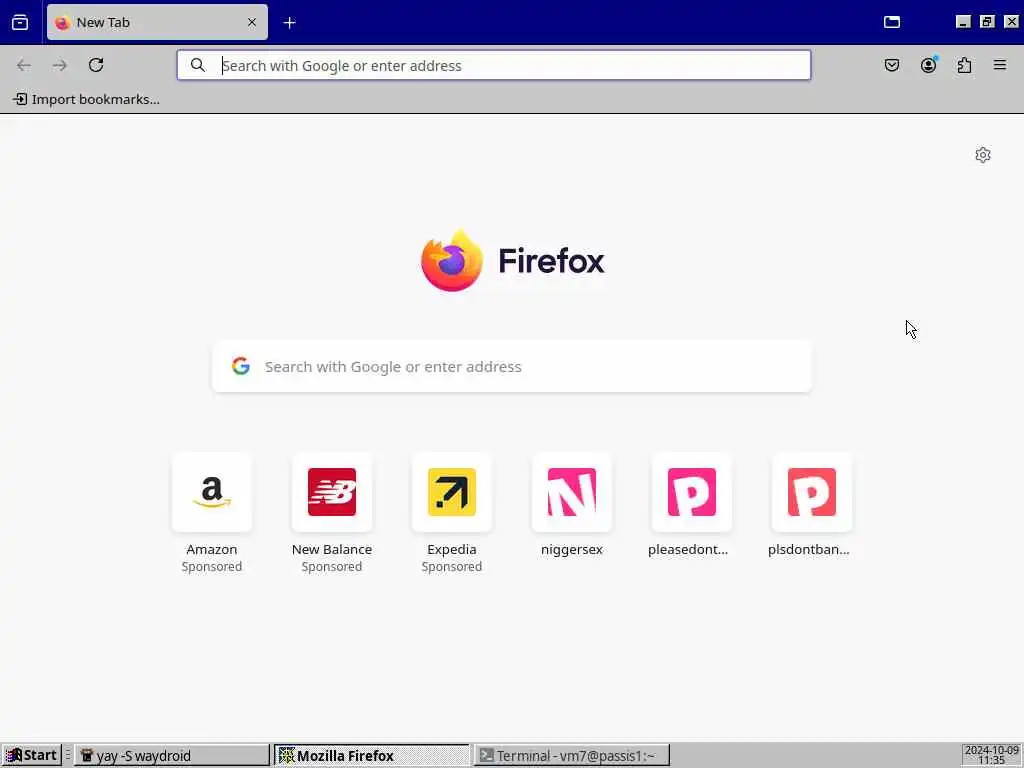Focus the URL address bar
Screen dimensions: 1024x768
point(494,65)
